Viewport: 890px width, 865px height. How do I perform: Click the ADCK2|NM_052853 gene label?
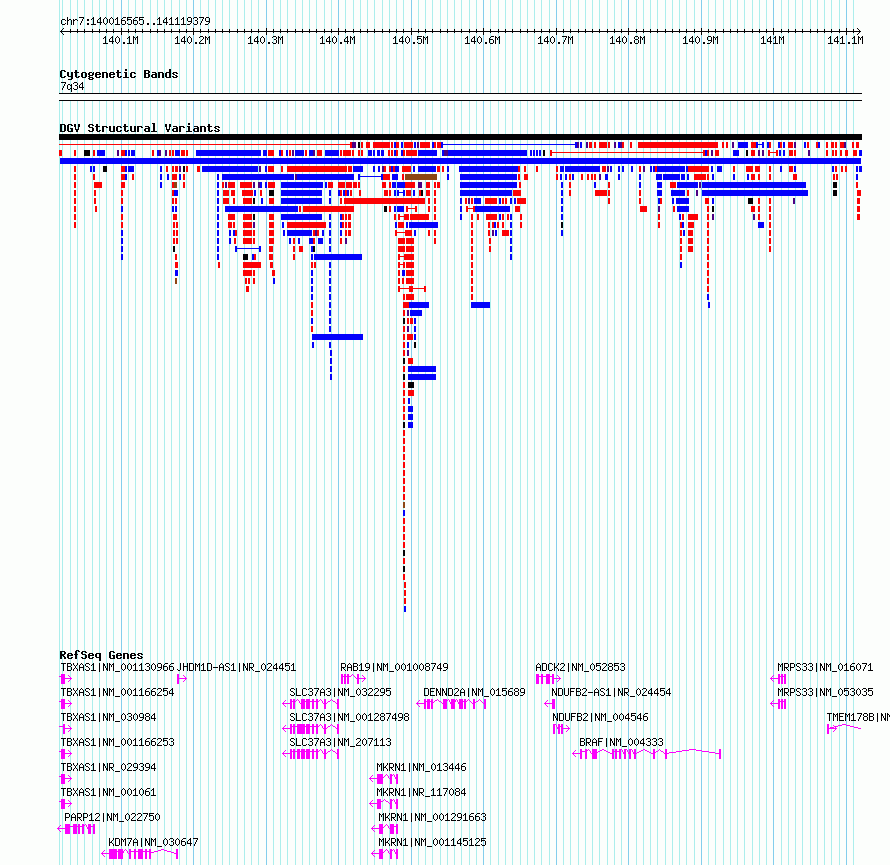[580, 667]
